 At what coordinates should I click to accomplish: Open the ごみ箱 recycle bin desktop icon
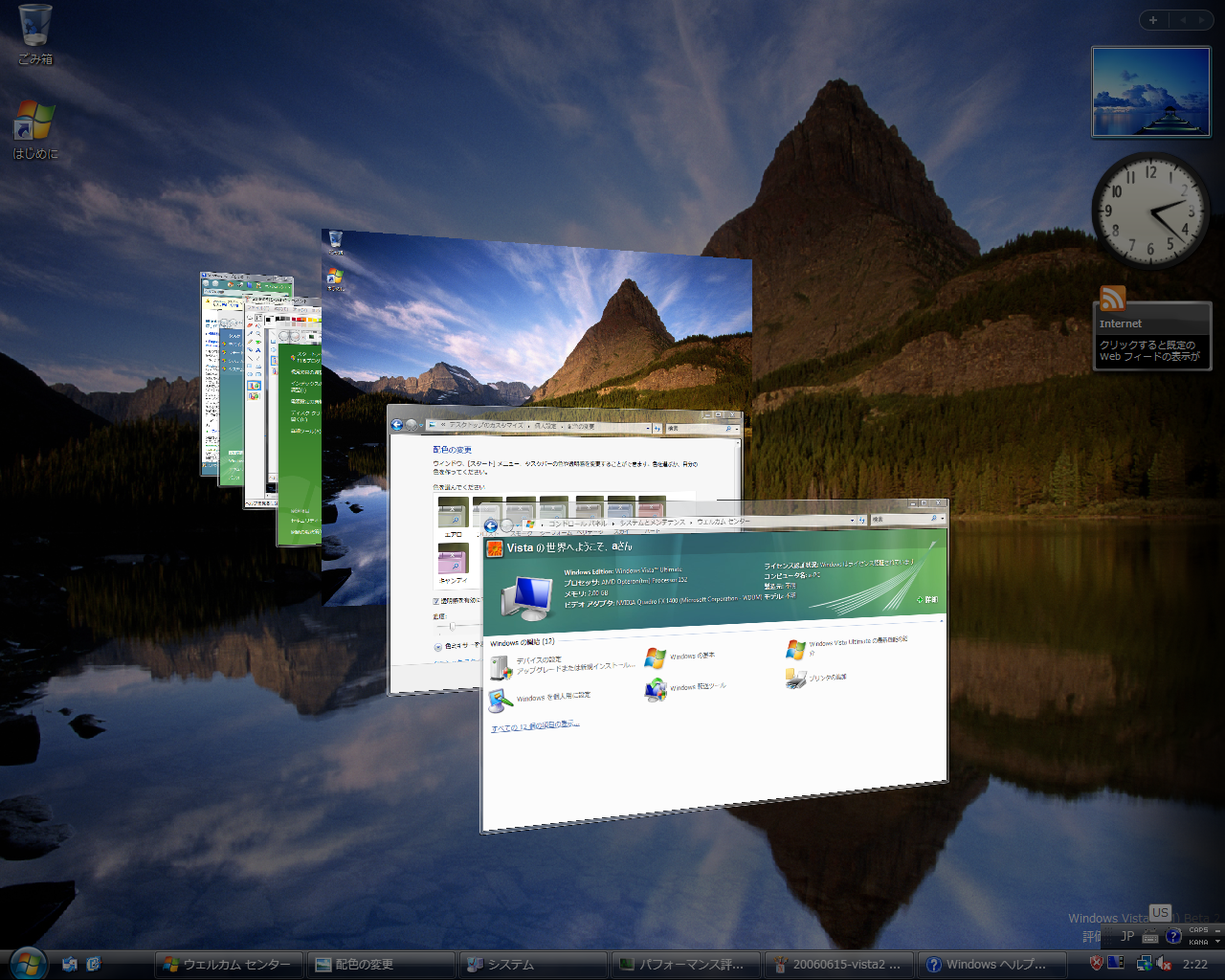click(x=35, y=33)
